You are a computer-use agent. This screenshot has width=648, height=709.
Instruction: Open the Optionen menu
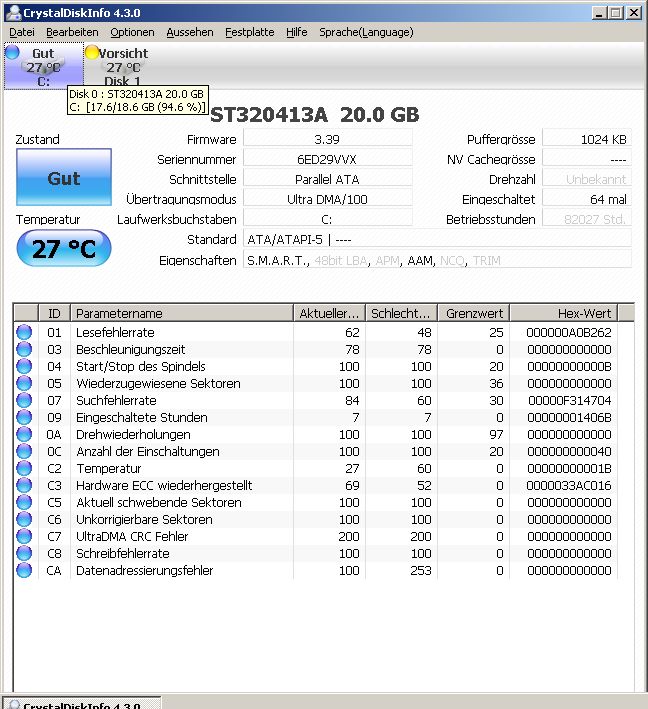(x=132, y=32)
